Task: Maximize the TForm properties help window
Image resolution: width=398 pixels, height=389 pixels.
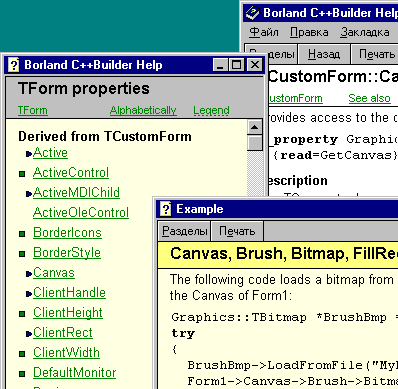Action: point(237,65)
